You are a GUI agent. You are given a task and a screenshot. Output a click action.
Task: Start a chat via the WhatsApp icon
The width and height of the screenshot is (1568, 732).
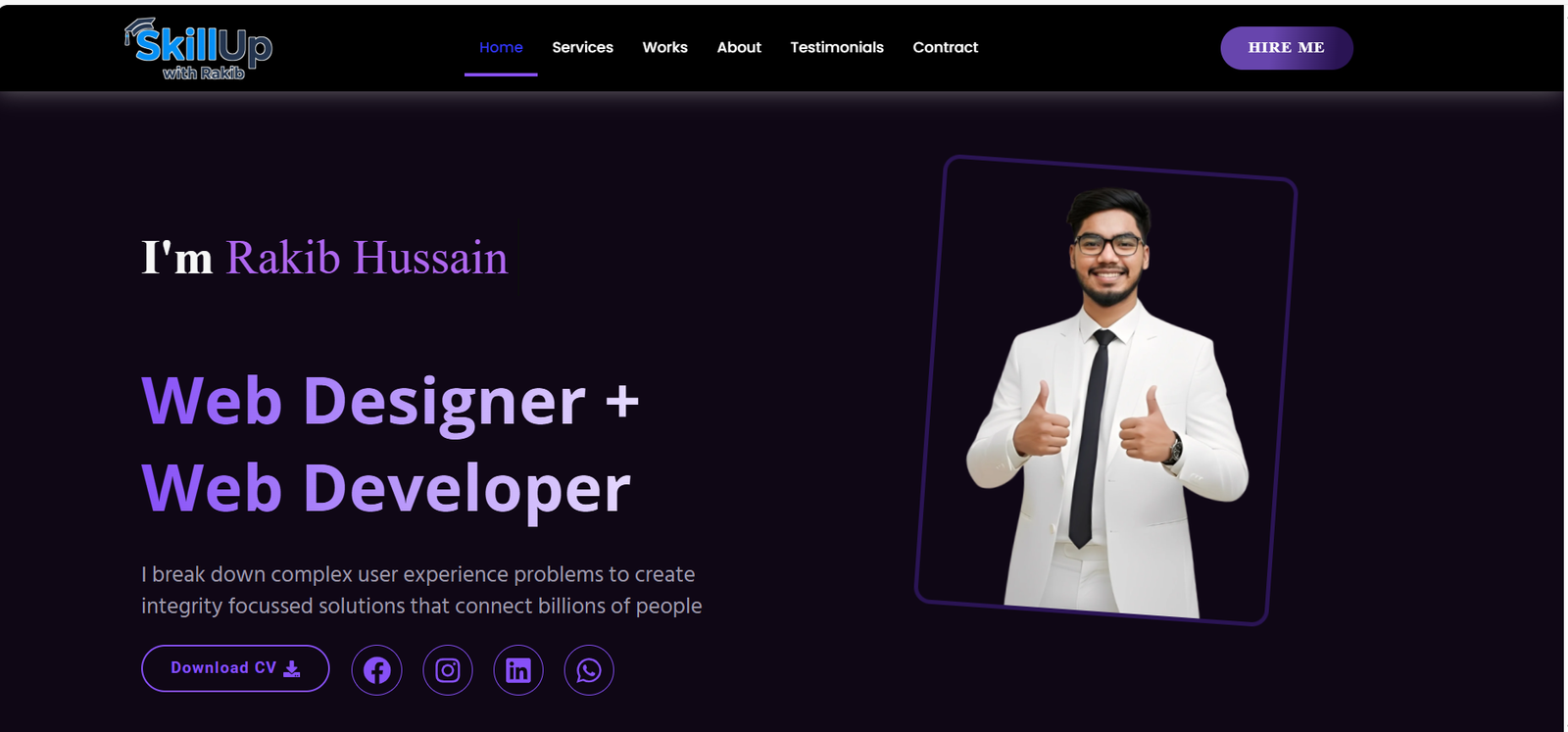(589, 670)
